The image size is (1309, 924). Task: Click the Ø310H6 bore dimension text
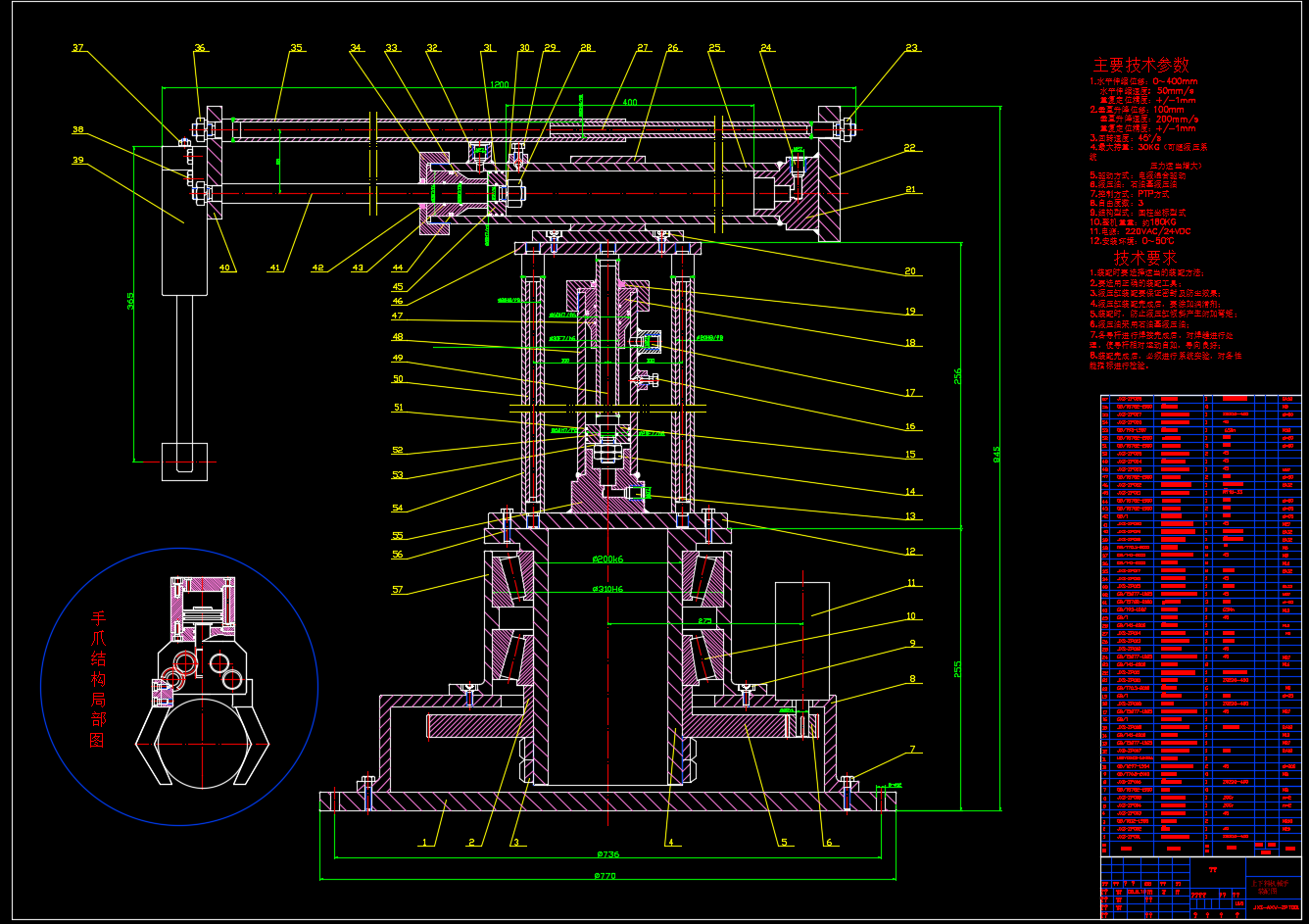607,589
